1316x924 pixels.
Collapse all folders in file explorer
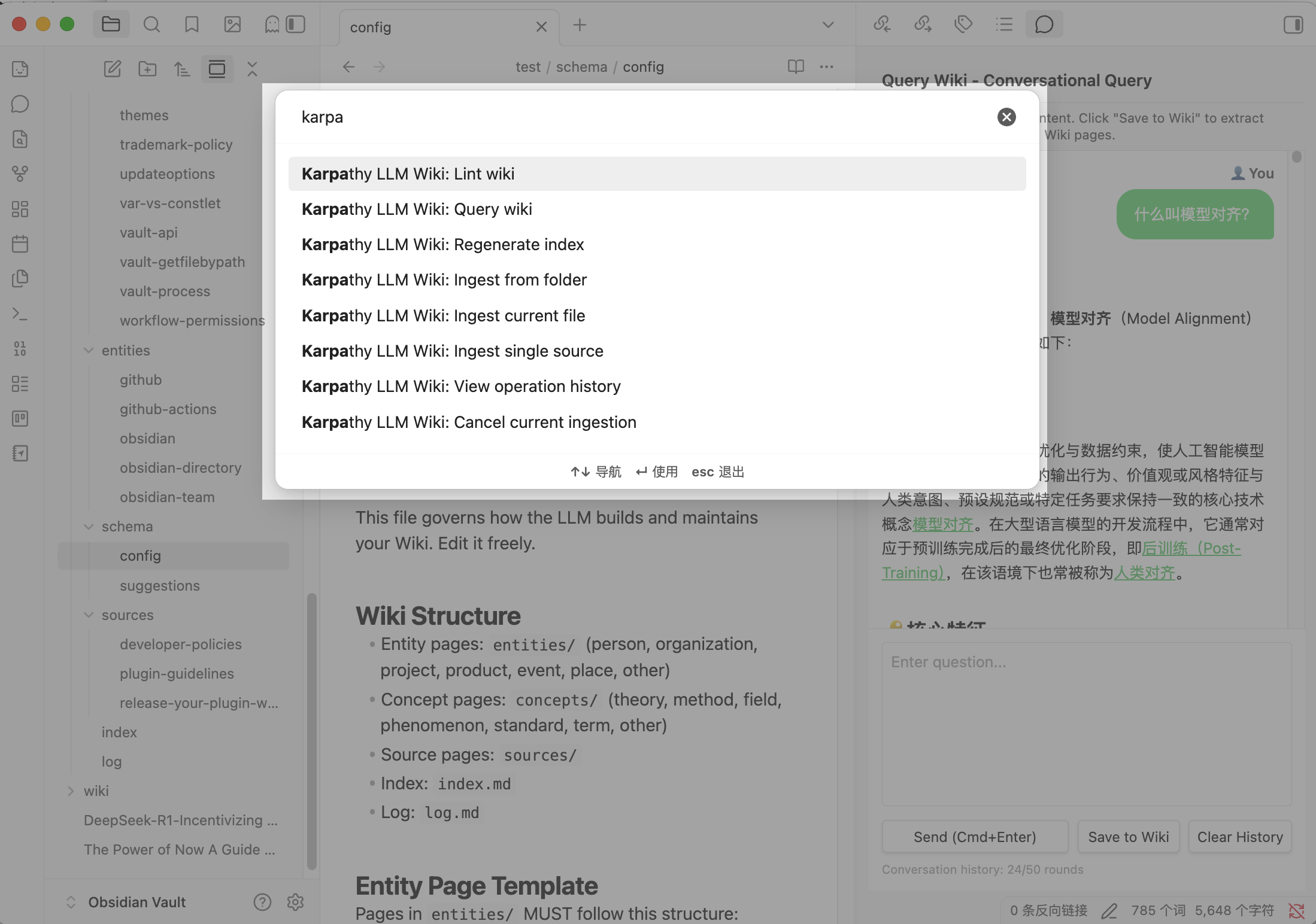tap(252, 69)
